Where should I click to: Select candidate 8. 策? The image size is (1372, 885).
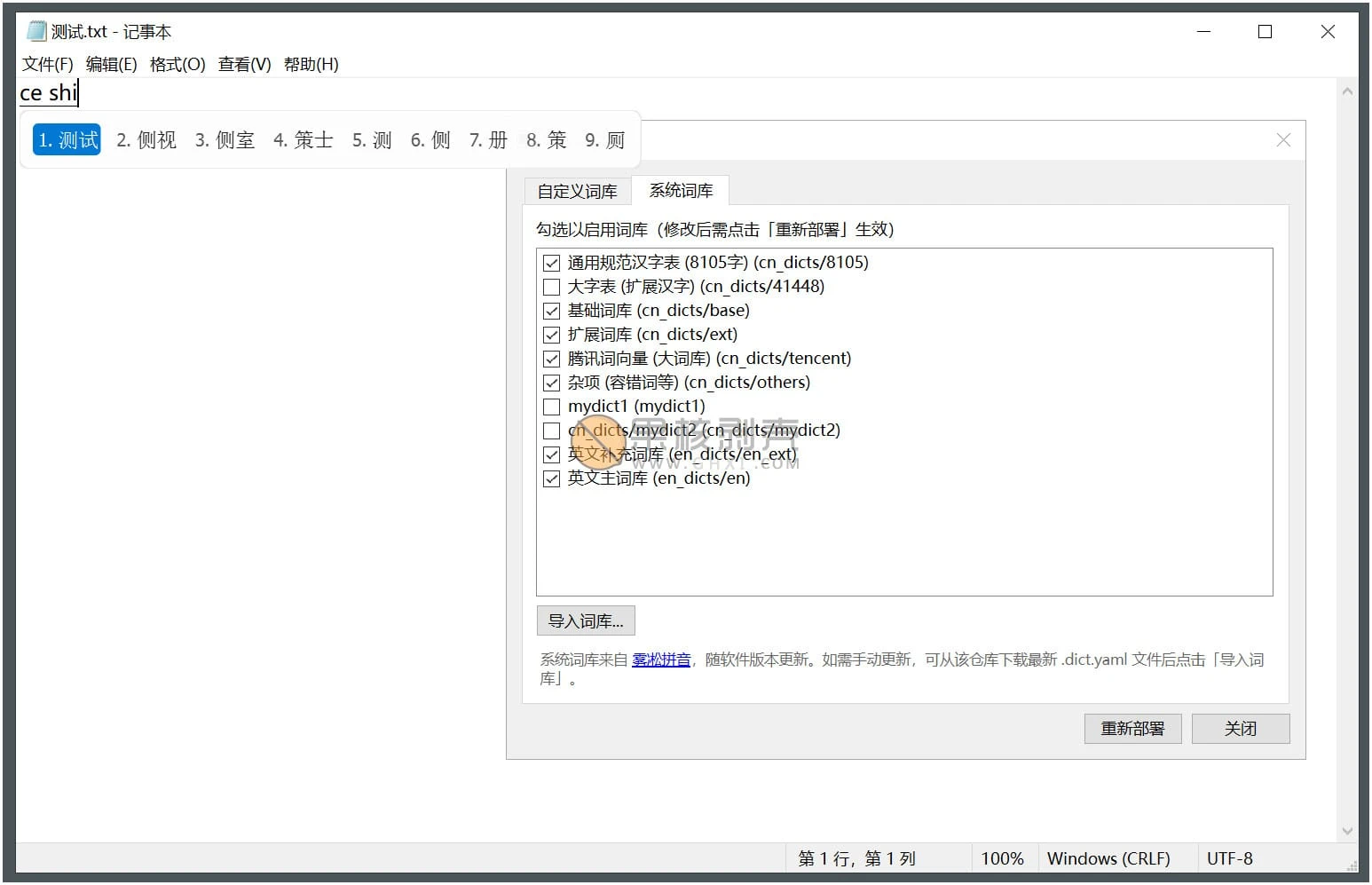click(x=546, y=140)
